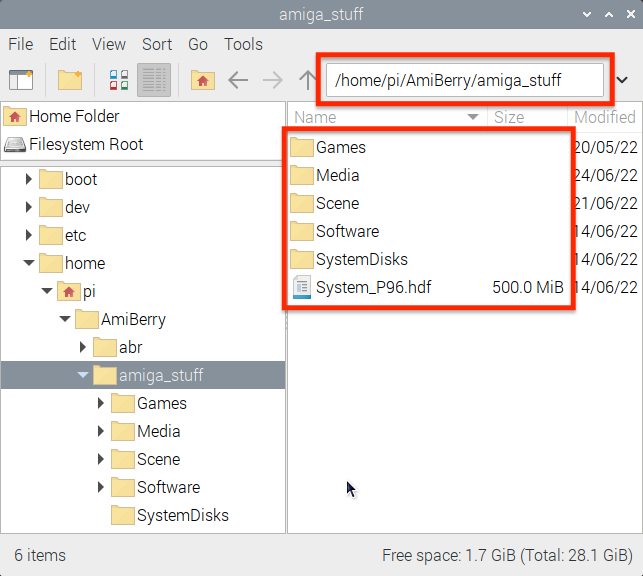Click the 500.0 MiB size cell
The image size is (643, 576).
528,287
